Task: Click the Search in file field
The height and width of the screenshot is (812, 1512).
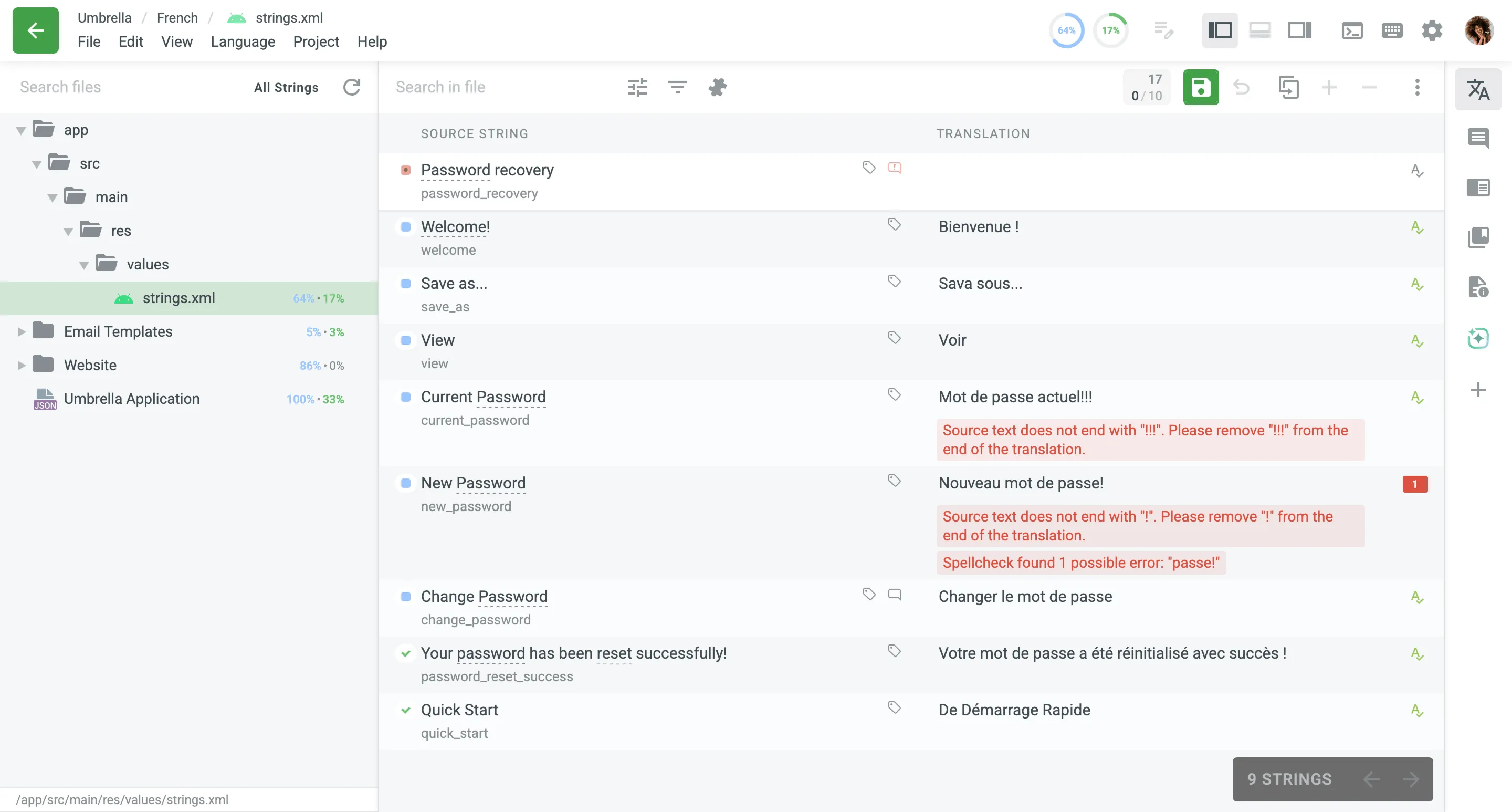Action: [x=499, y=87]
